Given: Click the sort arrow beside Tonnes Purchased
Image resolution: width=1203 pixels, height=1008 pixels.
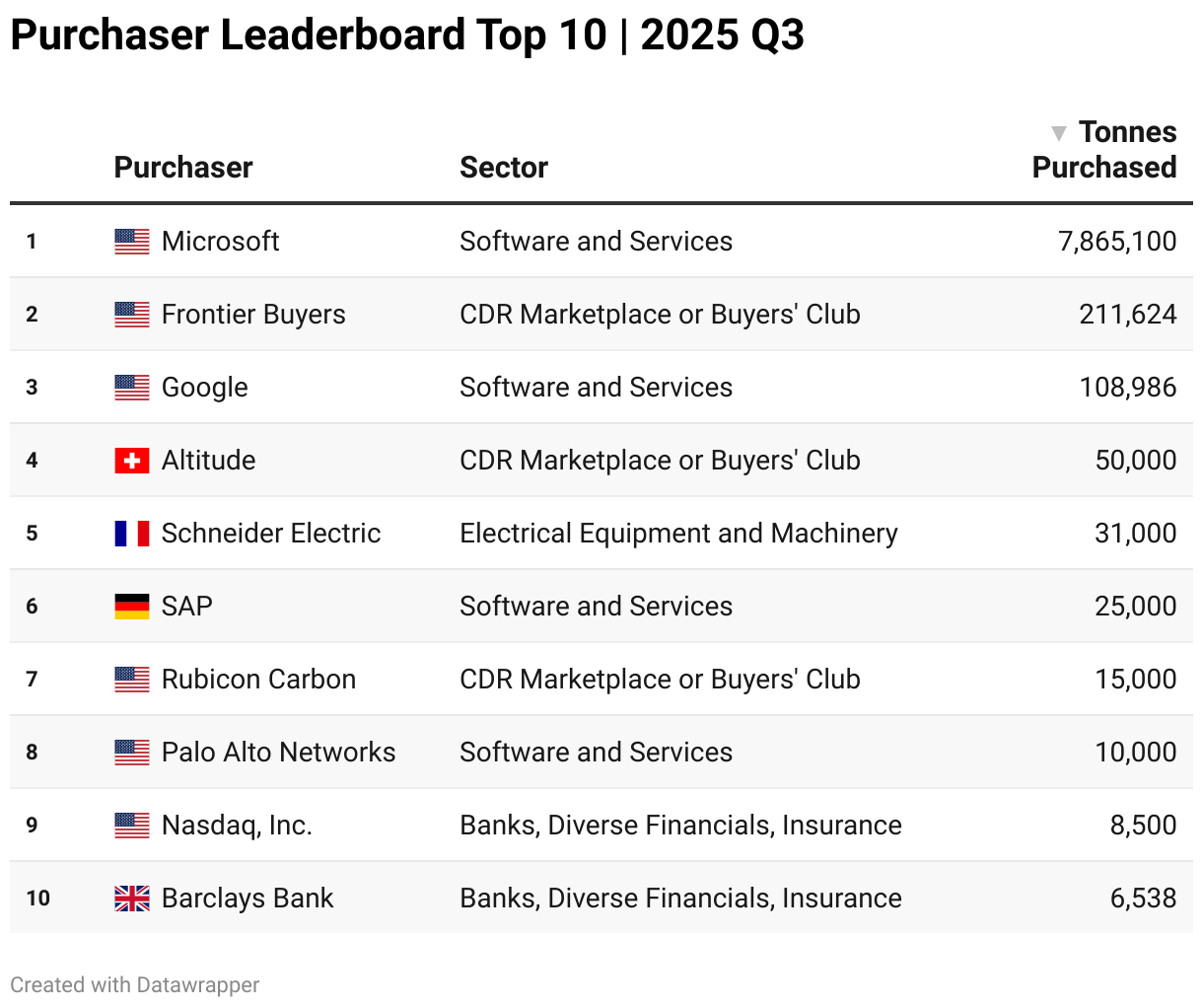Looking at the screenshot, I should [1059, 133].
